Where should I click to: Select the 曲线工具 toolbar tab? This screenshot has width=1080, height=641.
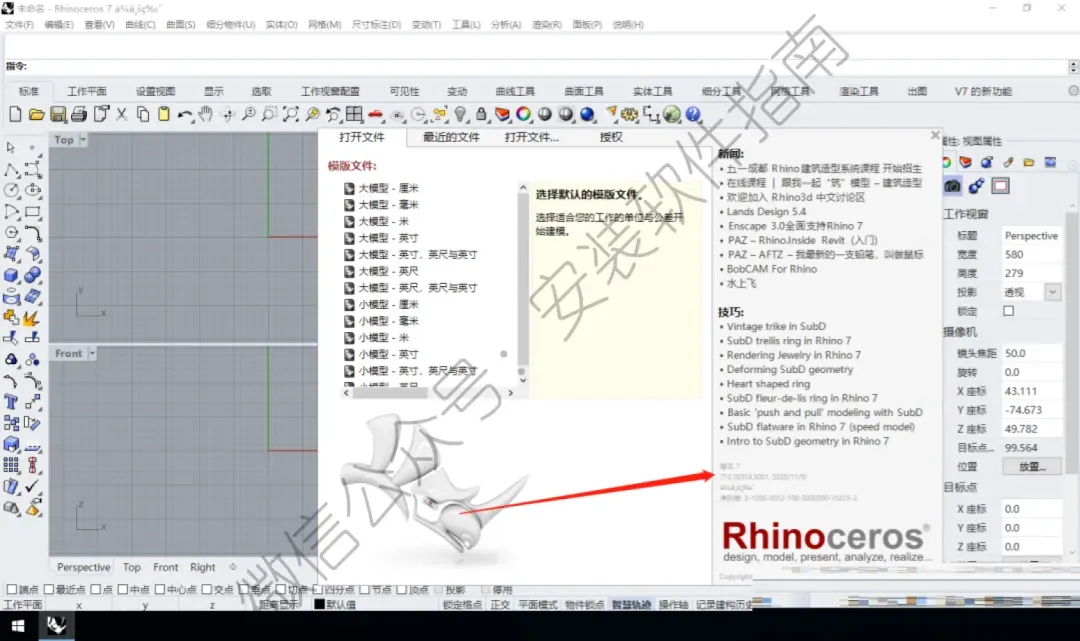tap(515, 91)
